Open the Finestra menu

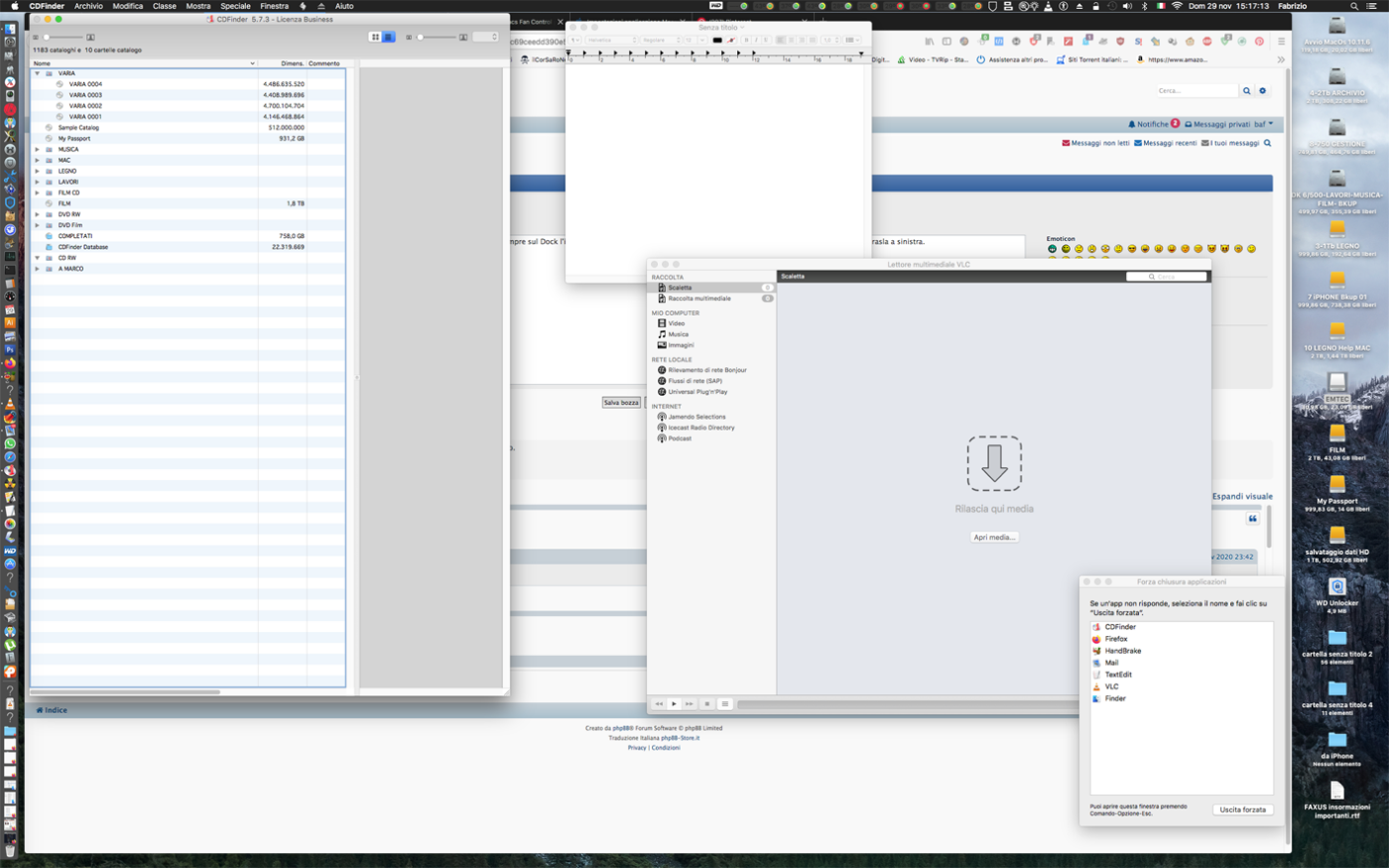[x=275, y=6]
